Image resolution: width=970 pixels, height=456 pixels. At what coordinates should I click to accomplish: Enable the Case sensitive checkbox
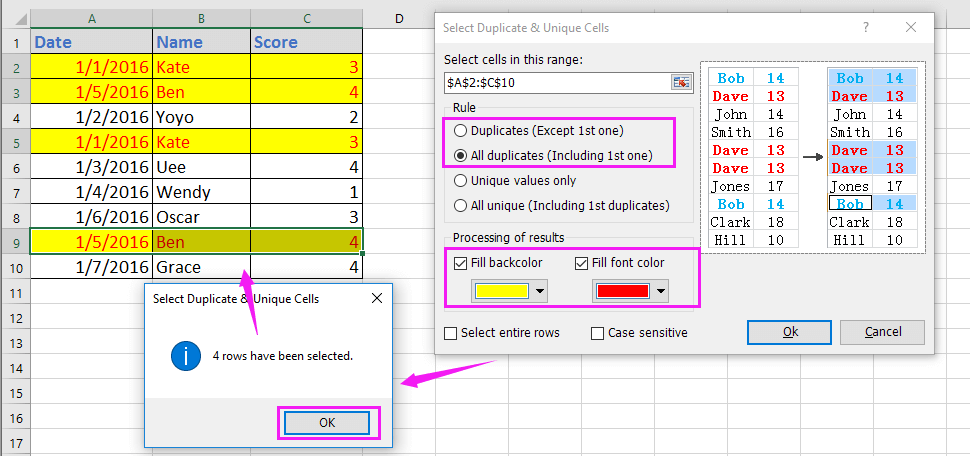pos(597,333)
